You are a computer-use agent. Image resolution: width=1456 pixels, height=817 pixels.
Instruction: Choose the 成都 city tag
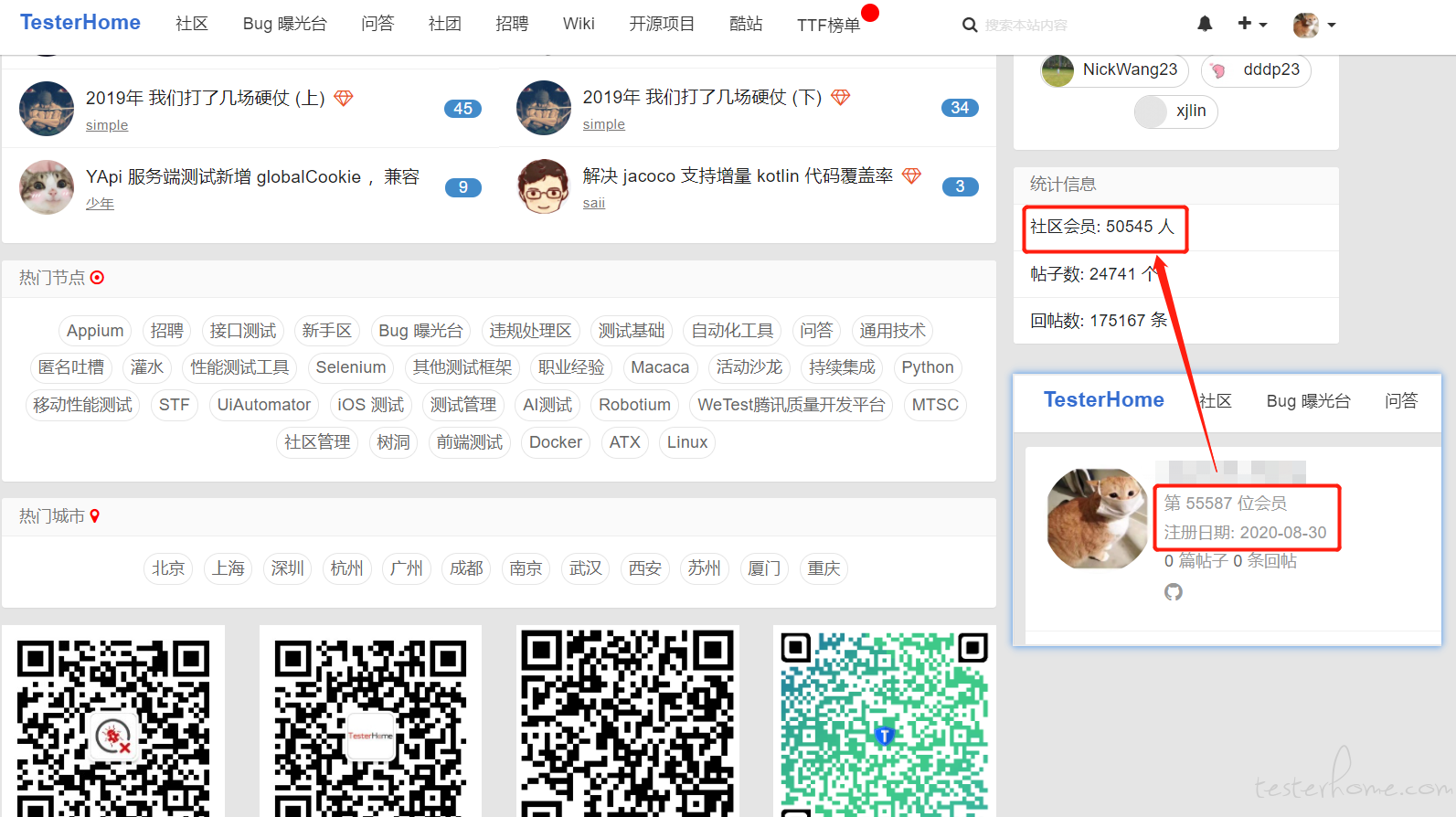pos(466,568)
